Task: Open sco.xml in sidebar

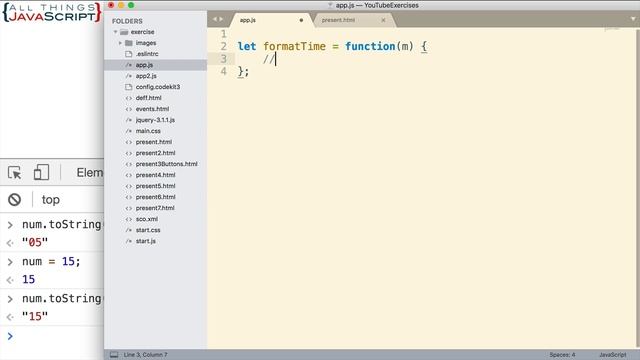Action: click(147, 219)
